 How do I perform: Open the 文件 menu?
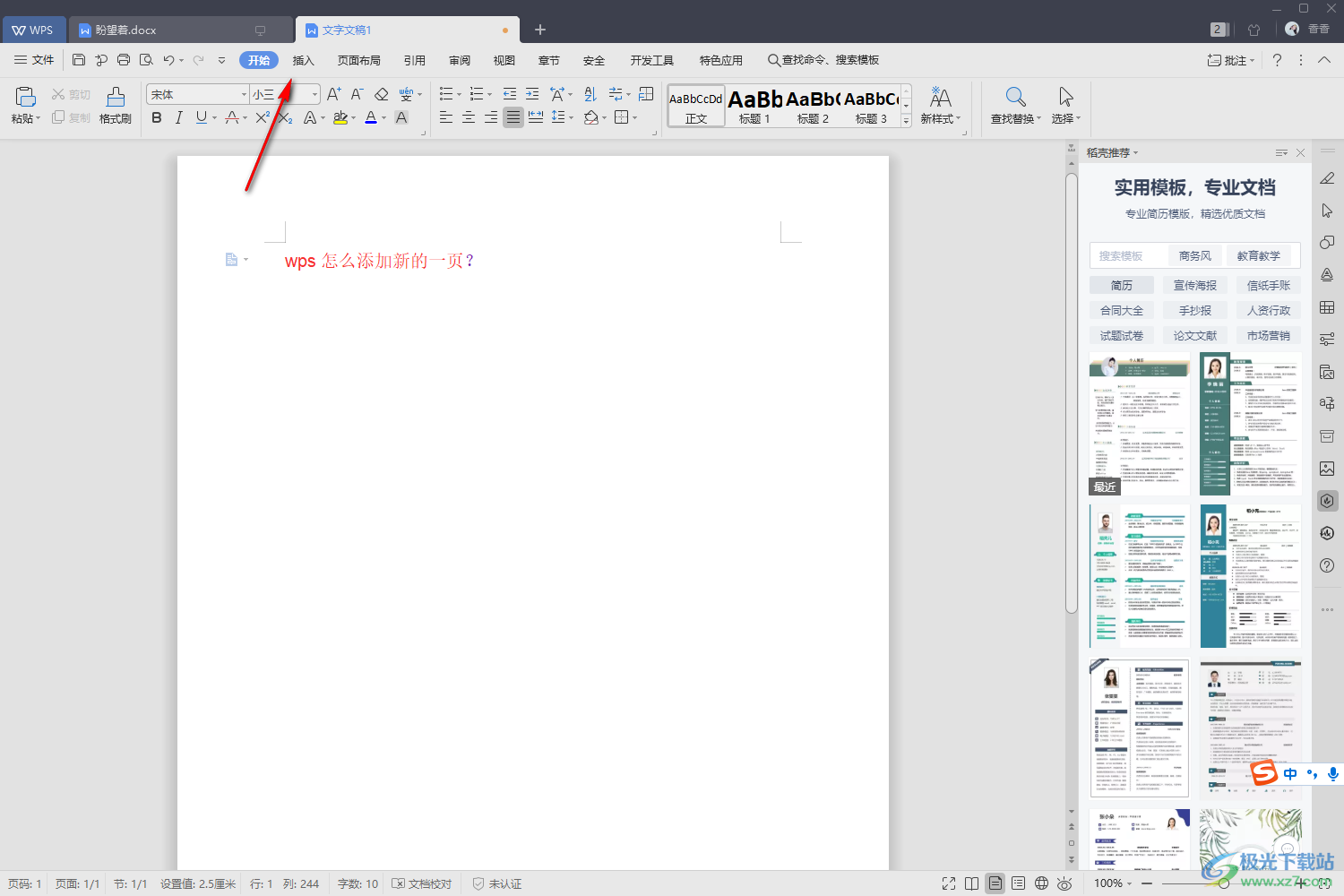[34, 60]
